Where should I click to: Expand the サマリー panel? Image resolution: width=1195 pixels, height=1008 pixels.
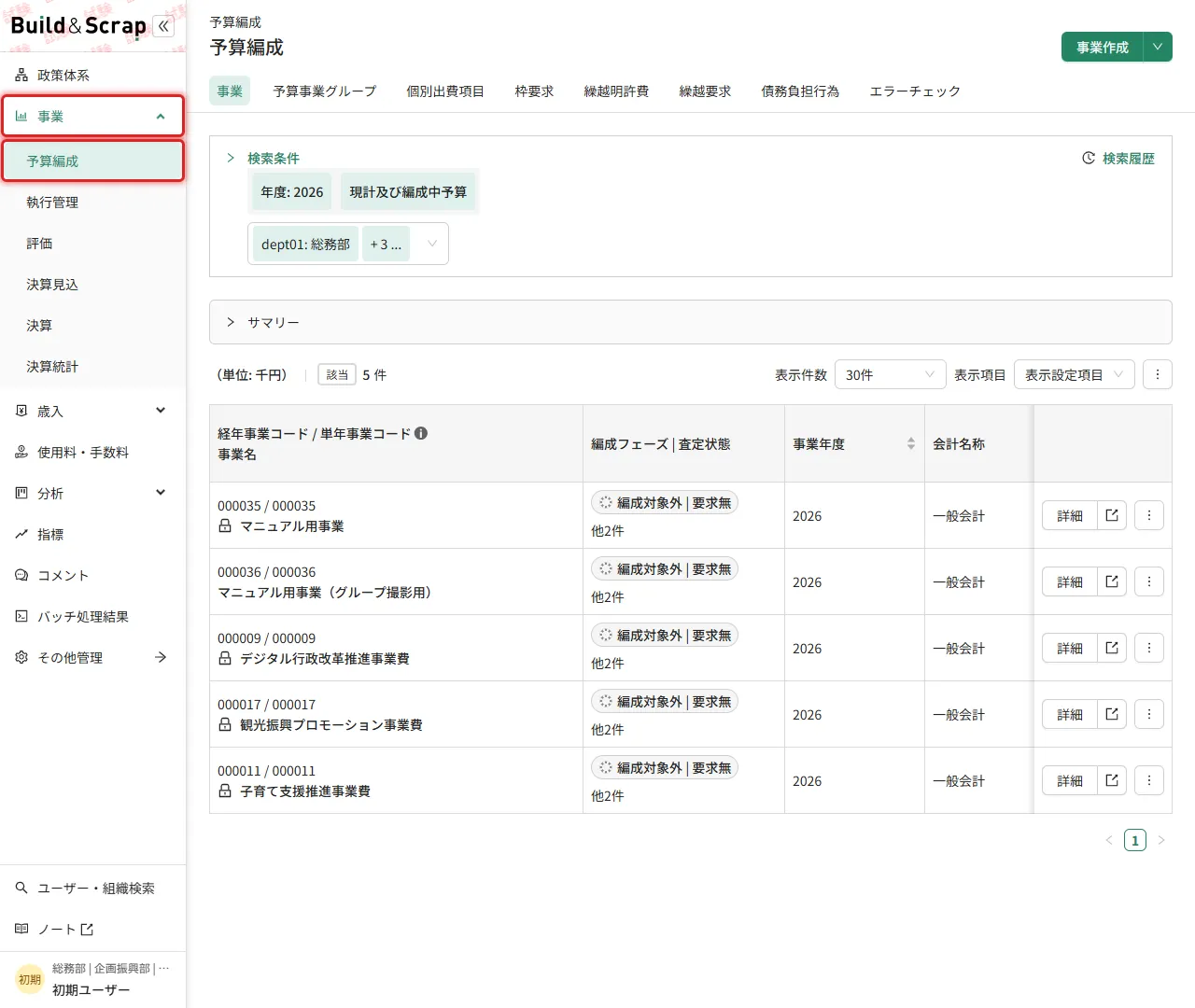coord(691,323)
